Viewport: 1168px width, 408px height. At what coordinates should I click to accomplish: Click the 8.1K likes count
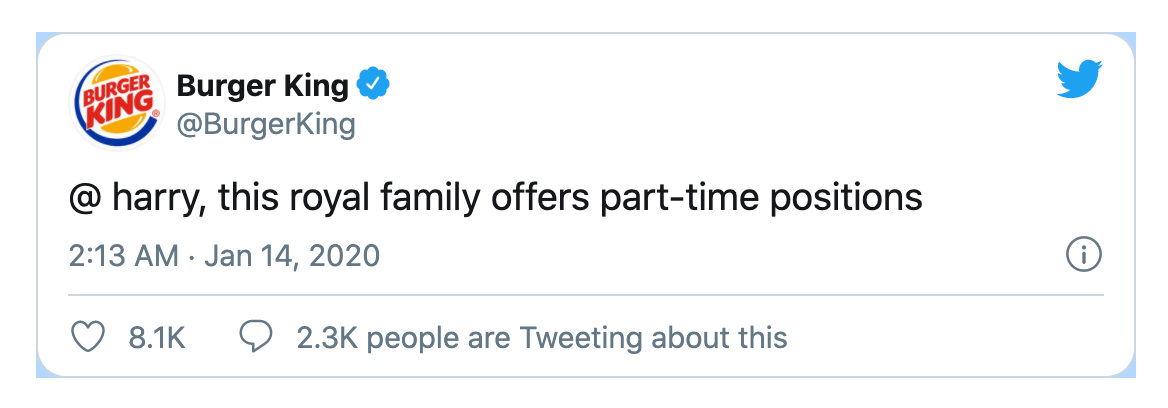(x=157, y=338)
